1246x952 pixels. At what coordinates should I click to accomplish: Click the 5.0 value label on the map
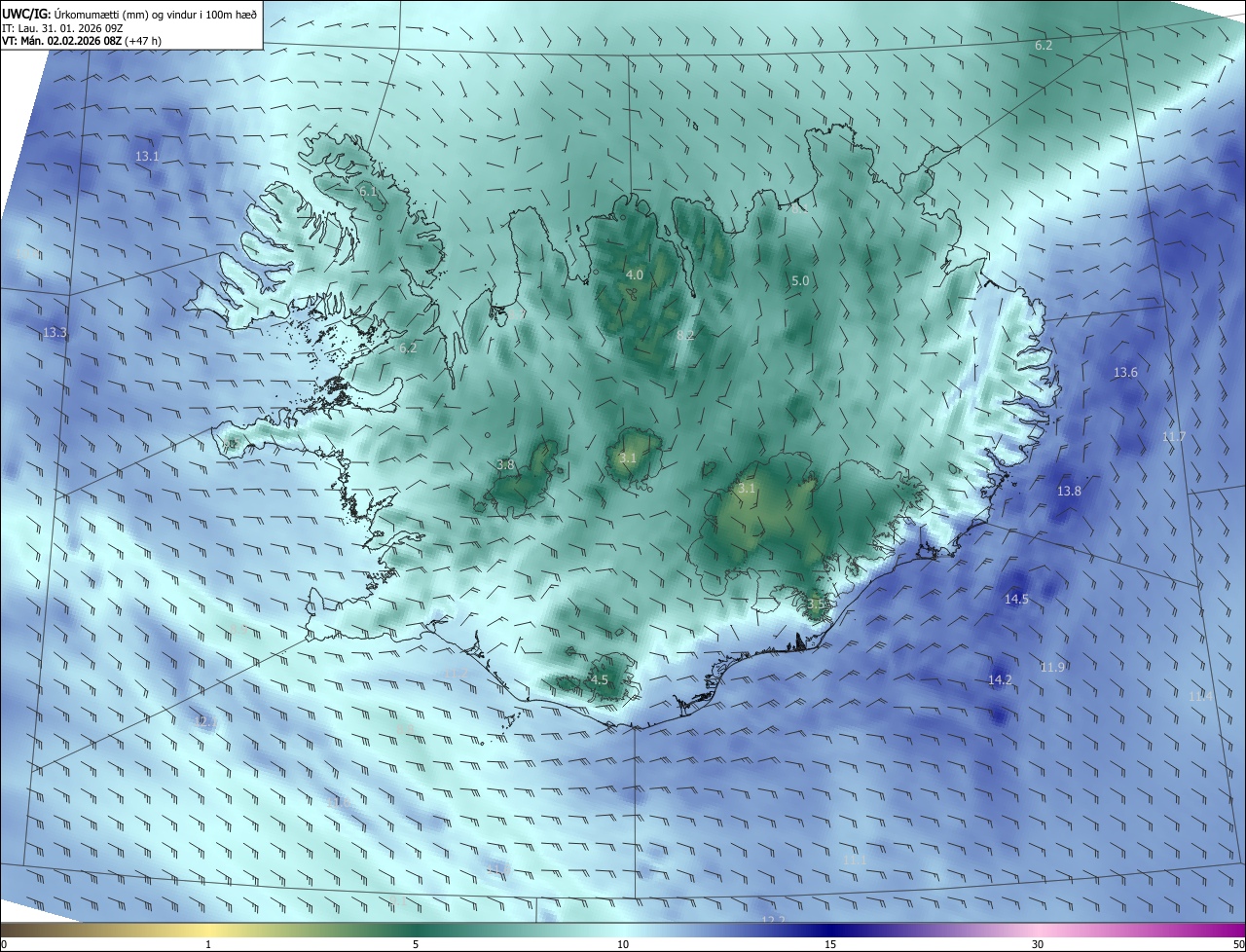[800, 281]
